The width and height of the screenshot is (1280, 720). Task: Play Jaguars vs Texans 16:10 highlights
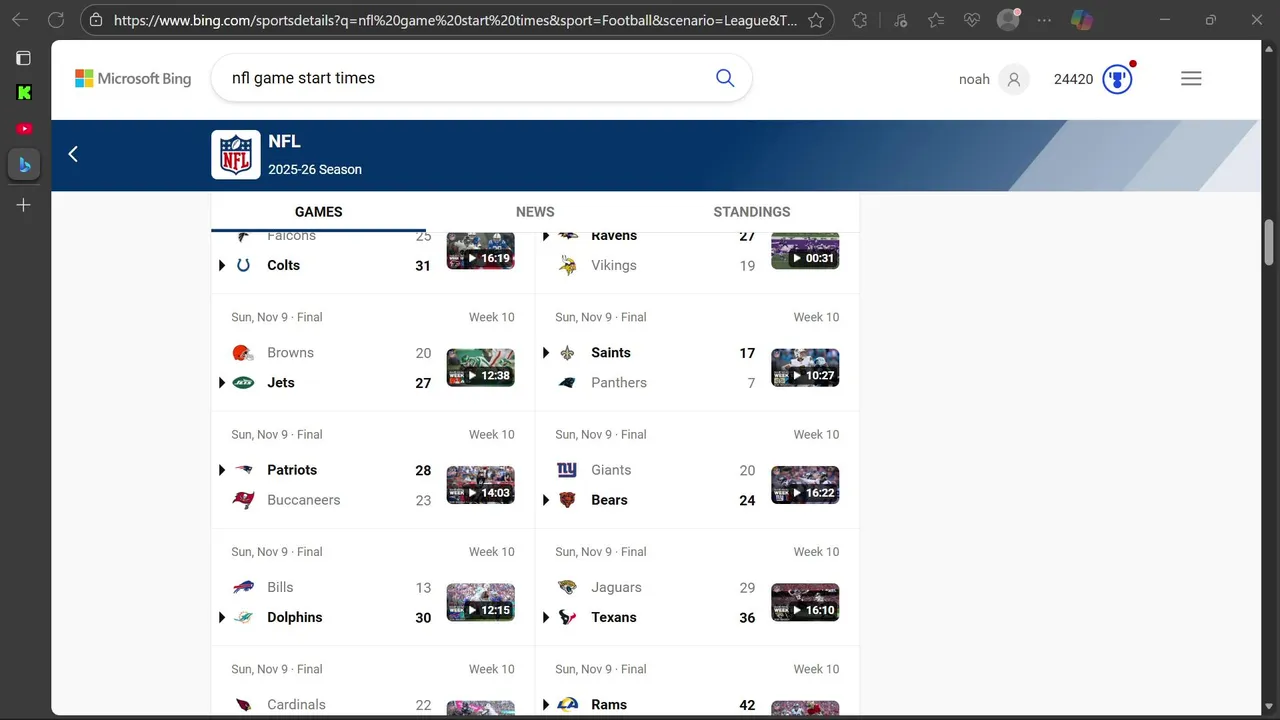805,602
